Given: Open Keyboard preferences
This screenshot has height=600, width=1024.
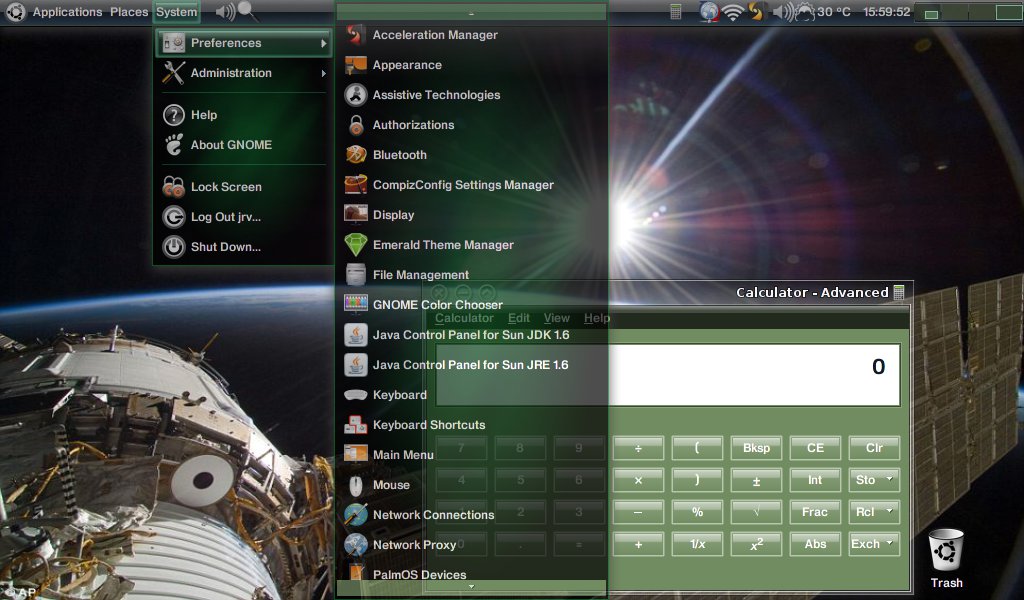Looking at the screenshot, I should tap(472, 395).
